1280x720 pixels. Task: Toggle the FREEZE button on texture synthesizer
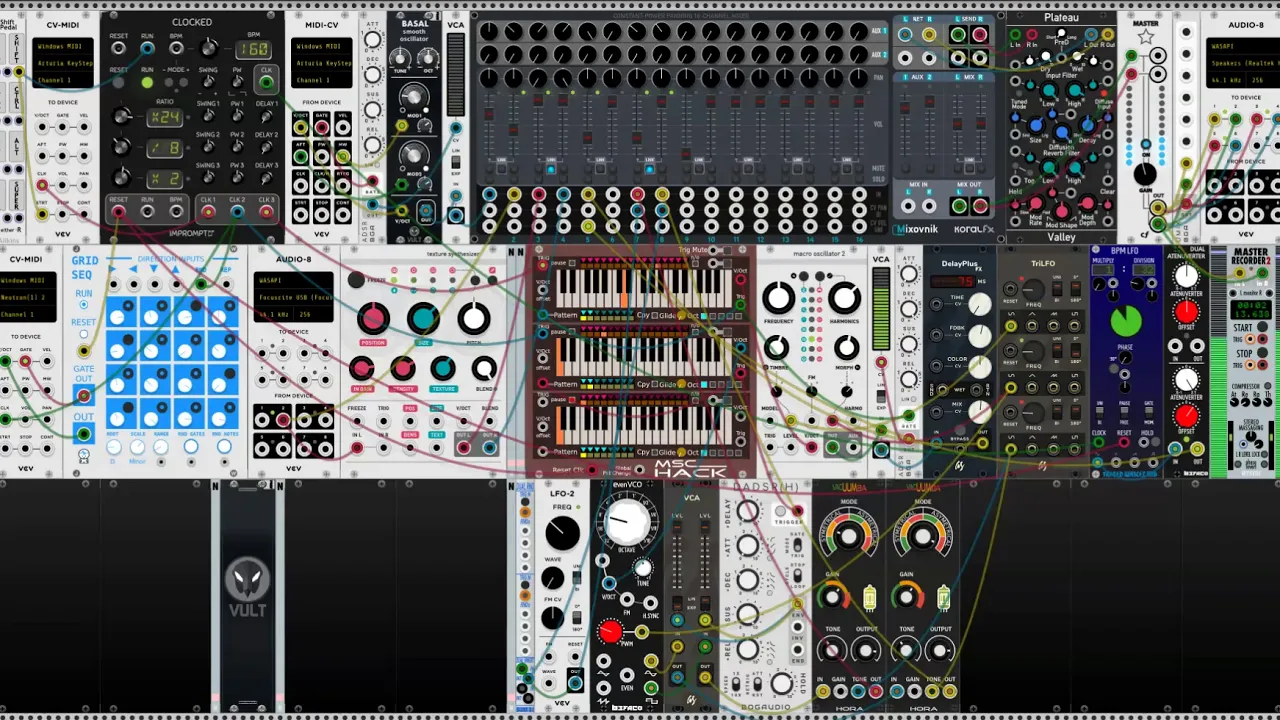point(356,281)
